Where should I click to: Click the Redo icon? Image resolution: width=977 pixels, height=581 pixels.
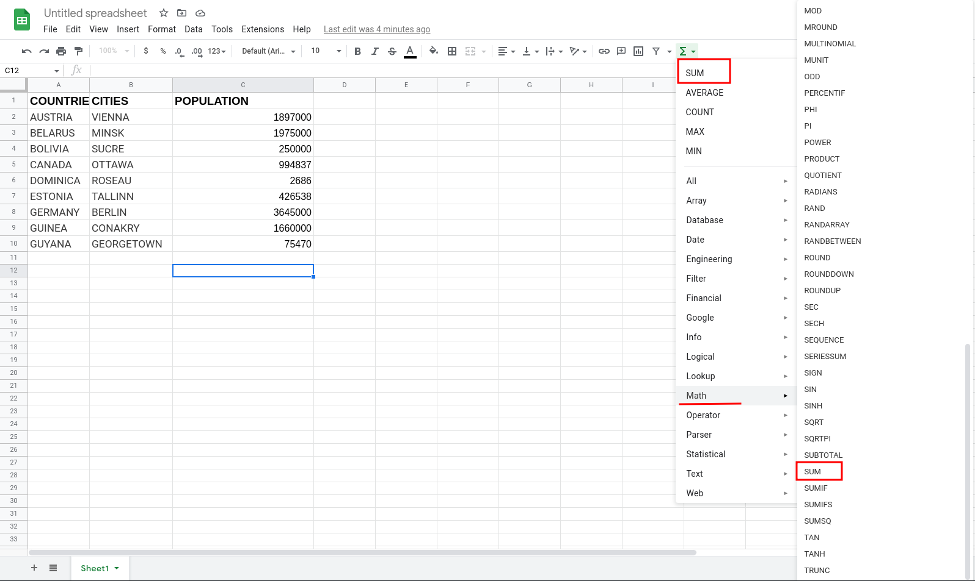tap(44, 51)
